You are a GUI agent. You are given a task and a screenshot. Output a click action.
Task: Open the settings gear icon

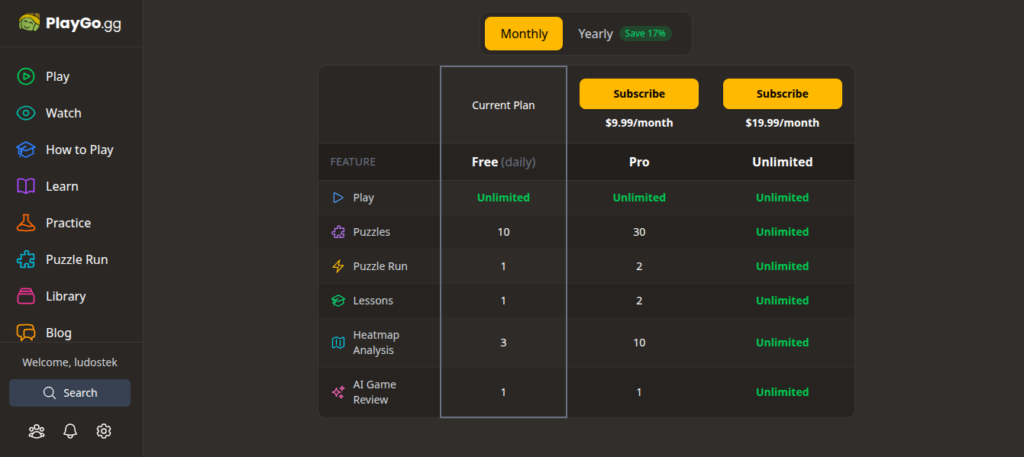(x=103, y=431)
